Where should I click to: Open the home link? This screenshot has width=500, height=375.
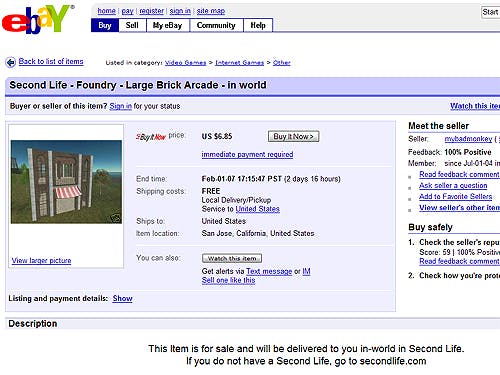(106, 11)
